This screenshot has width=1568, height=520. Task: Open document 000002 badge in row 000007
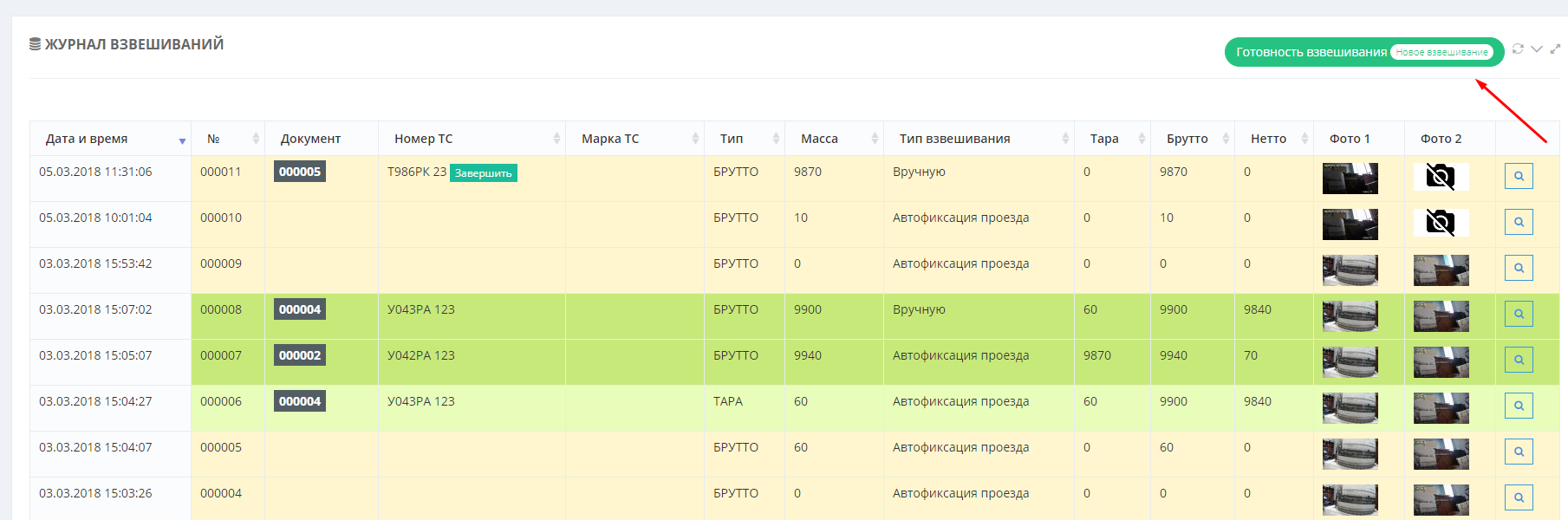pos(300,355)
